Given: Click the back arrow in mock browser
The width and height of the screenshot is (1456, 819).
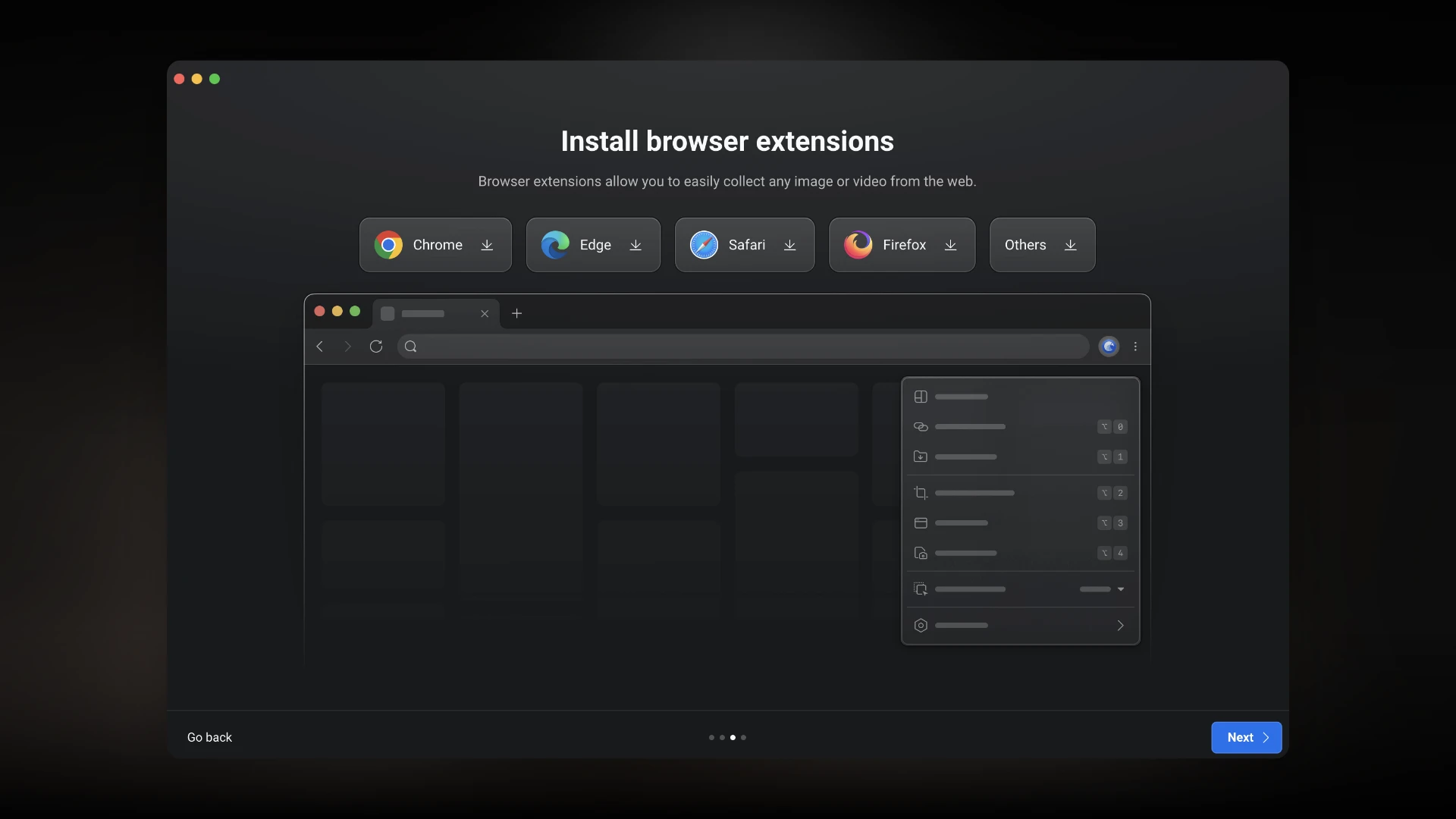Looking at the screenshot, I should pyautogui.click(x=320, y=347).
